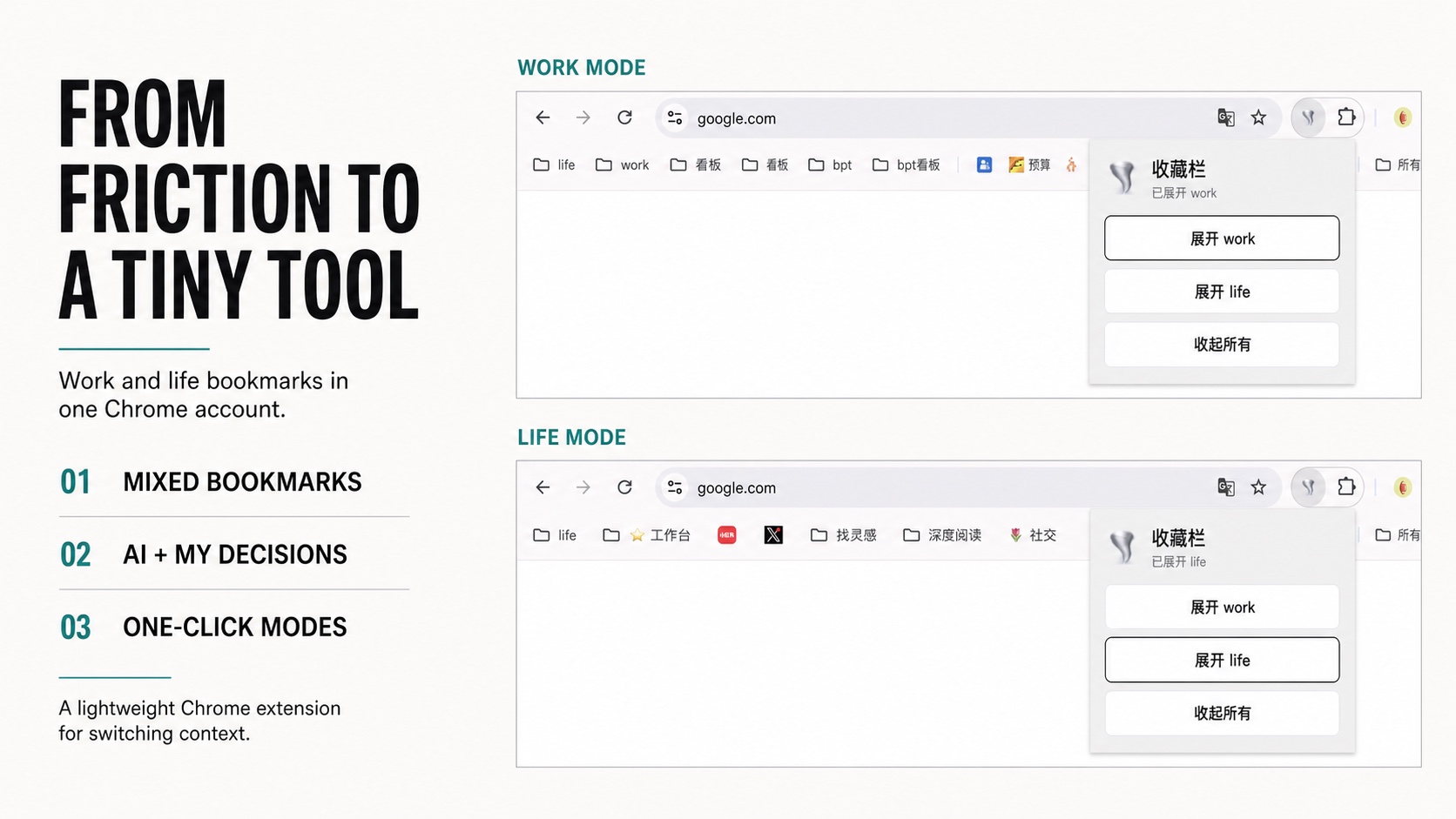Expand the life bookmark folder in Life Mode
Screen dimensions: 1456x819
click(554, 535)
